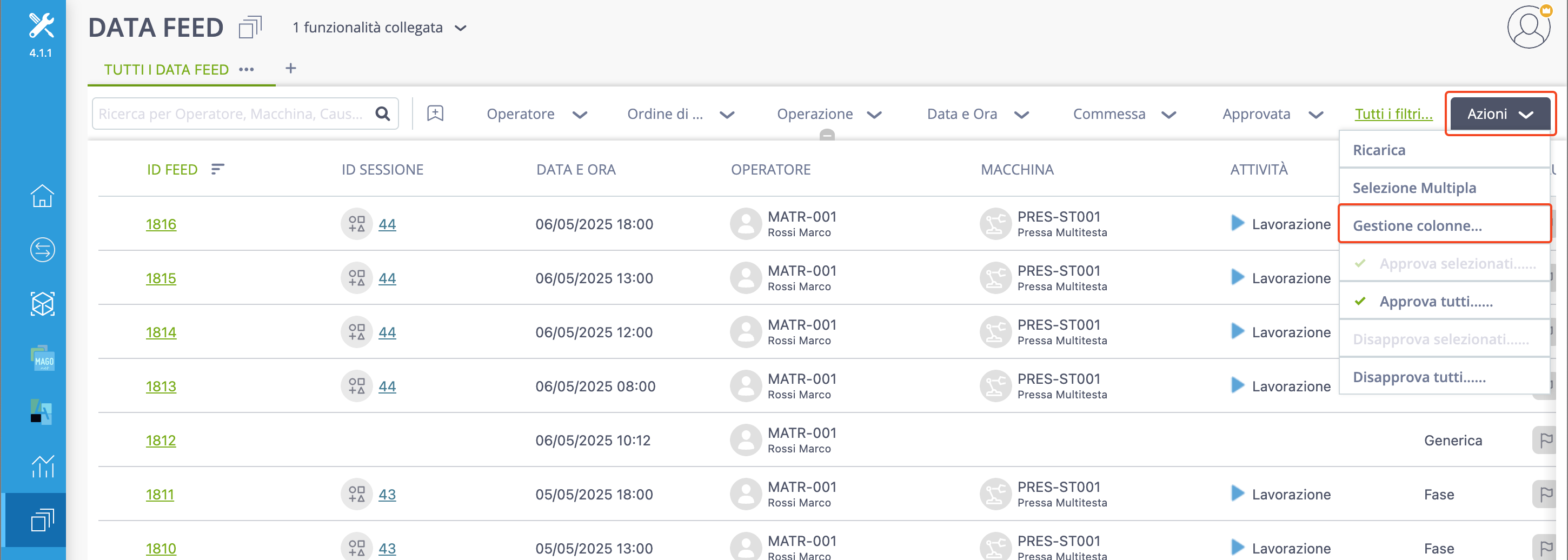Screen dimensions: 1568x560
Task: Click the magnifier search icon
Action: [382, 114]
